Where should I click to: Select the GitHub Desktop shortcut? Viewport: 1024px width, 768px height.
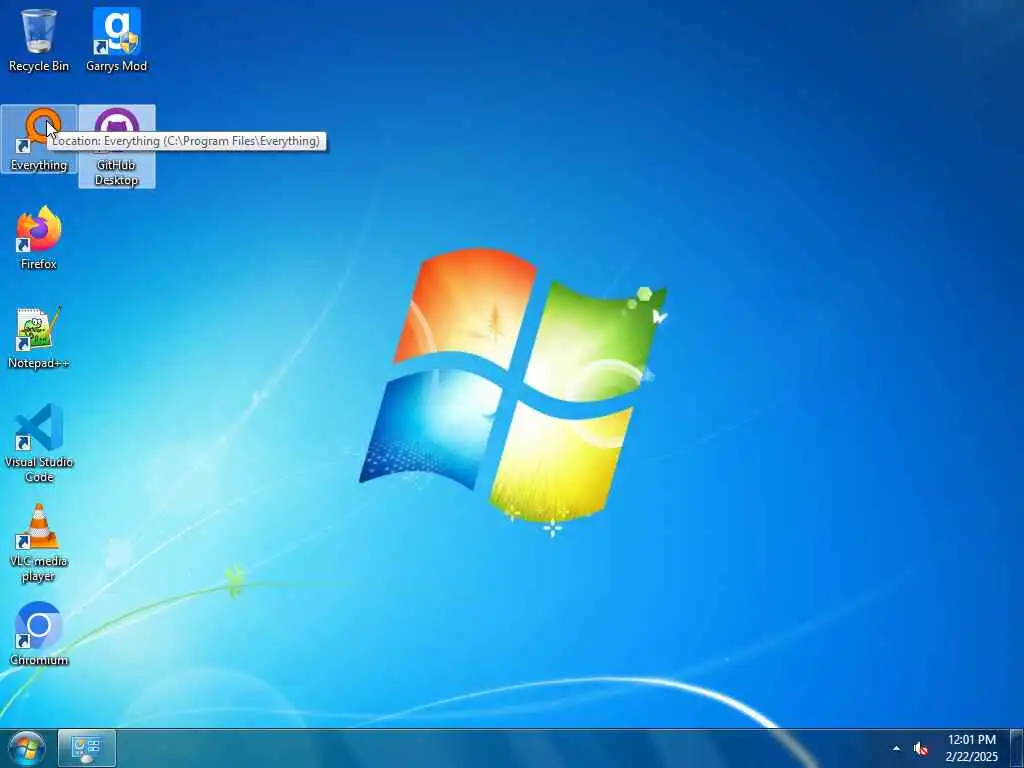pyautogui.click(x=117, y=146)
